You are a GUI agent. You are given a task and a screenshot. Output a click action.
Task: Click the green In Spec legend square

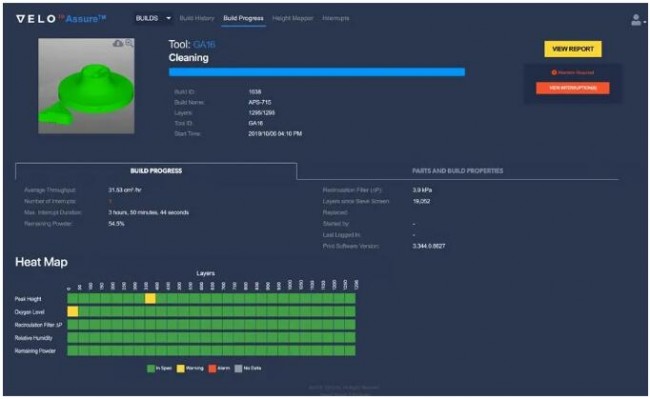151,368
